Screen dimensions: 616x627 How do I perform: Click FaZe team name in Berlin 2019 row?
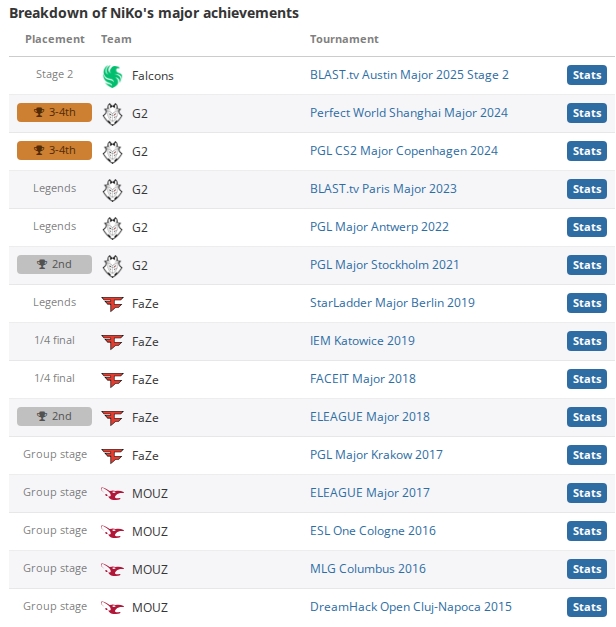coord(145,304)
